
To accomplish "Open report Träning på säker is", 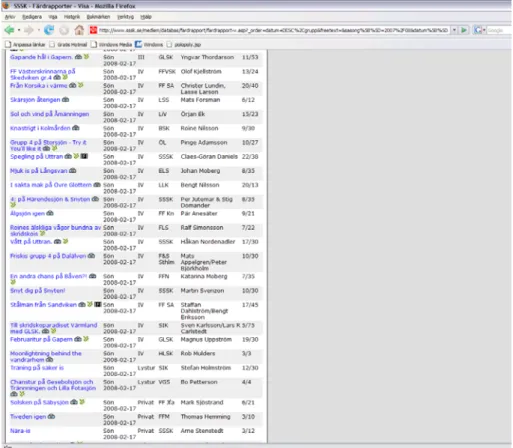I will (x=37, y=367).
